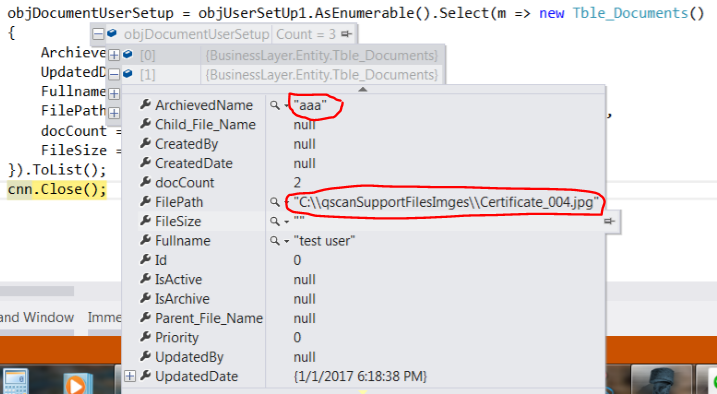Select the FilePath property name
The image size is (717, 394).
179,202
